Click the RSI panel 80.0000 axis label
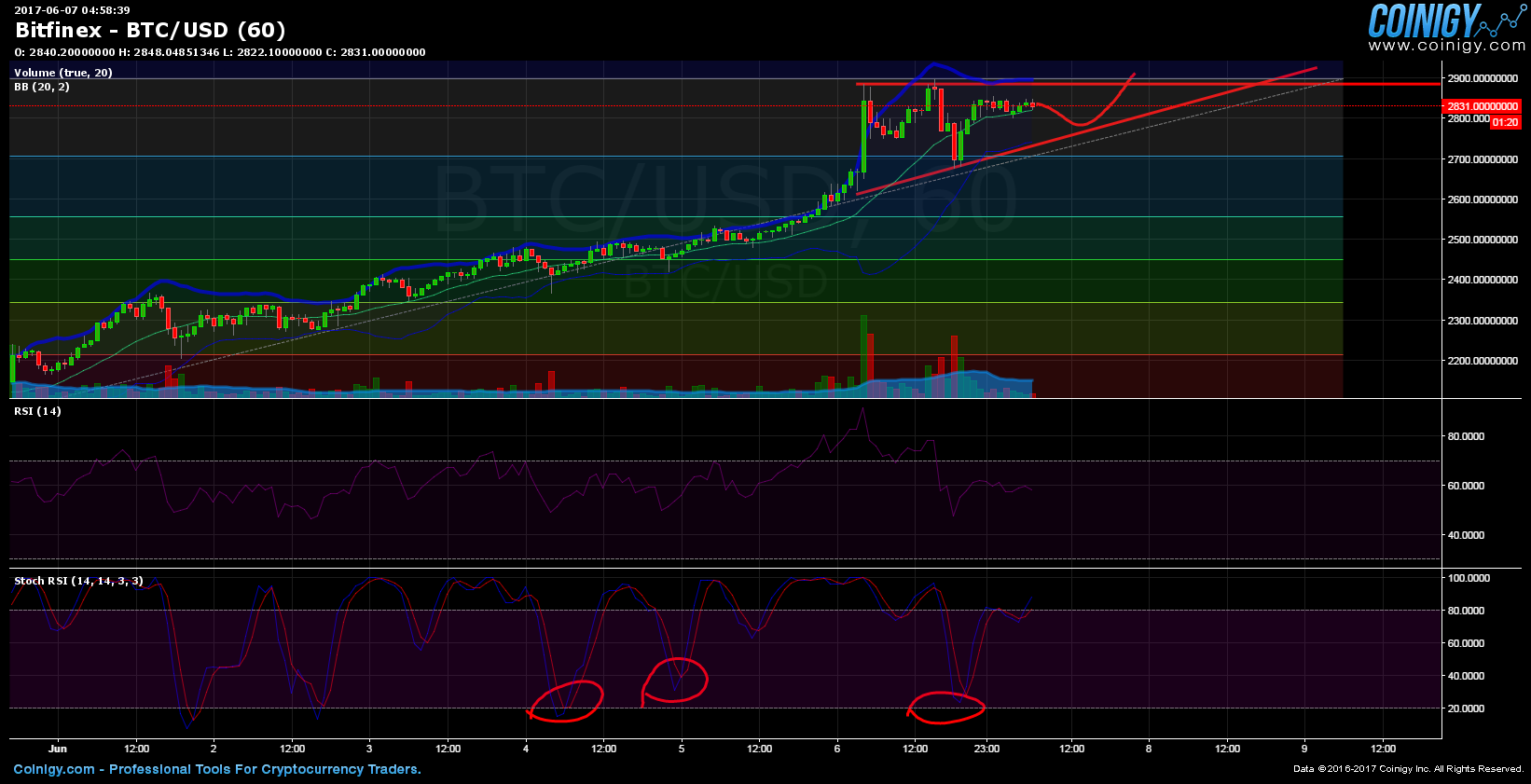Viewport: 1531px width, 784px height. tap(1466, 436)
